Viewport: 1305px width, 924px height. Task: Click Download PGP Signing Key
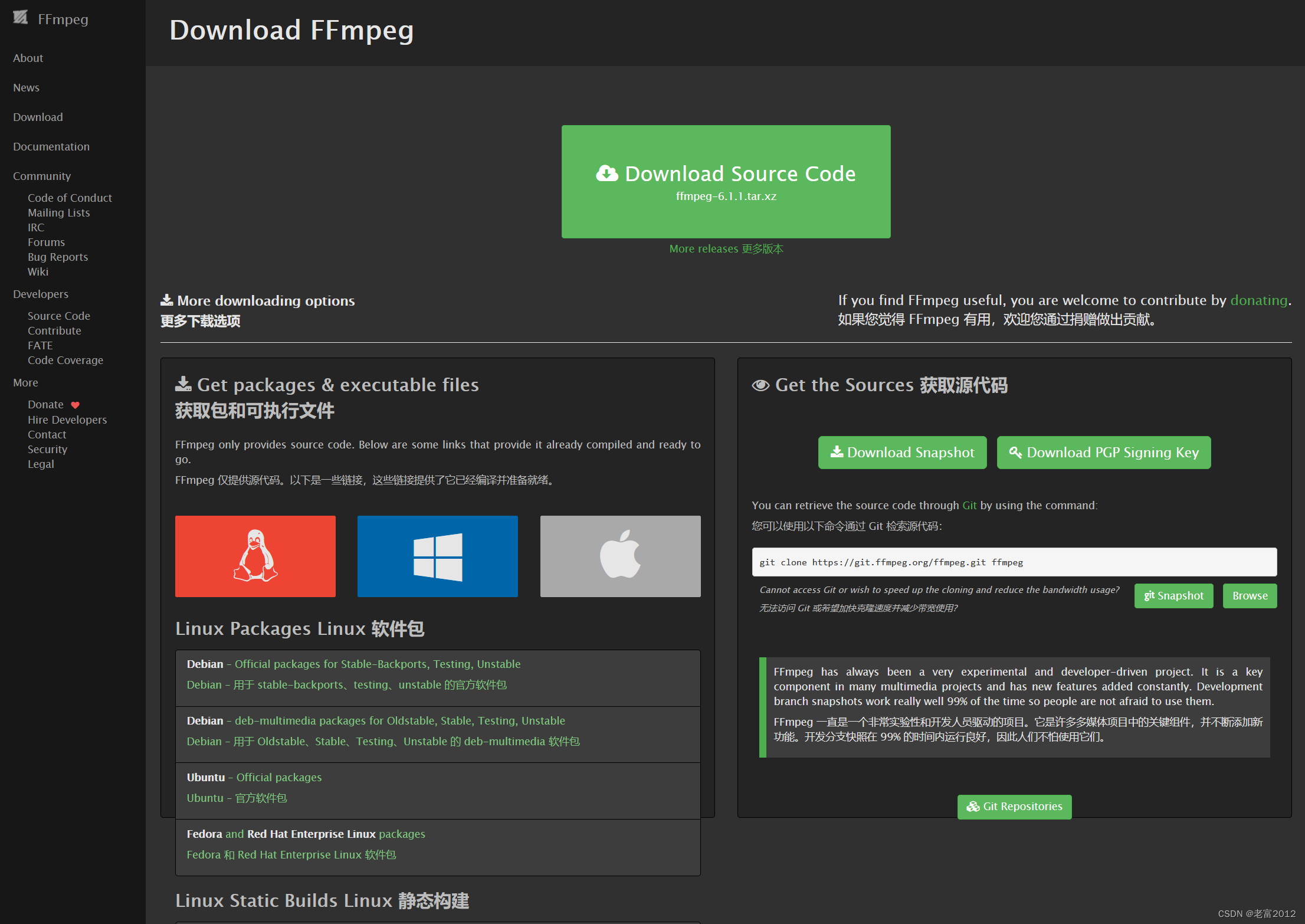1103,452
